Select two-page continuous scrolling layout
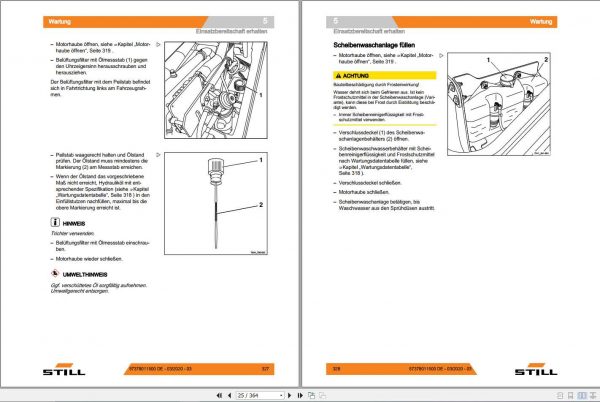Image resolution: width=600 pixels, height=402 pixels. pos(593,395)
